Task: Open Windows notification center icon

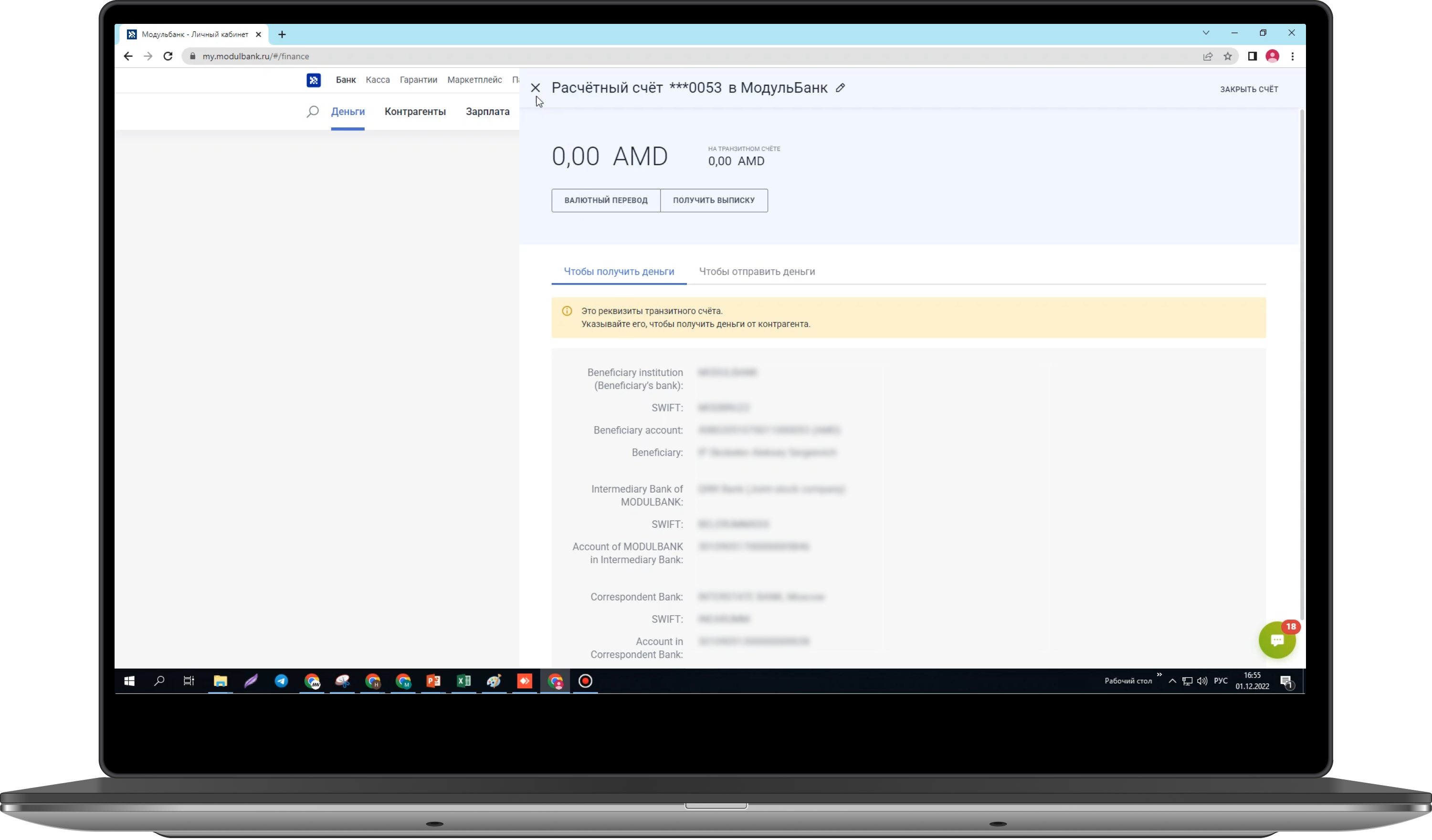Action: point(1286,682)
